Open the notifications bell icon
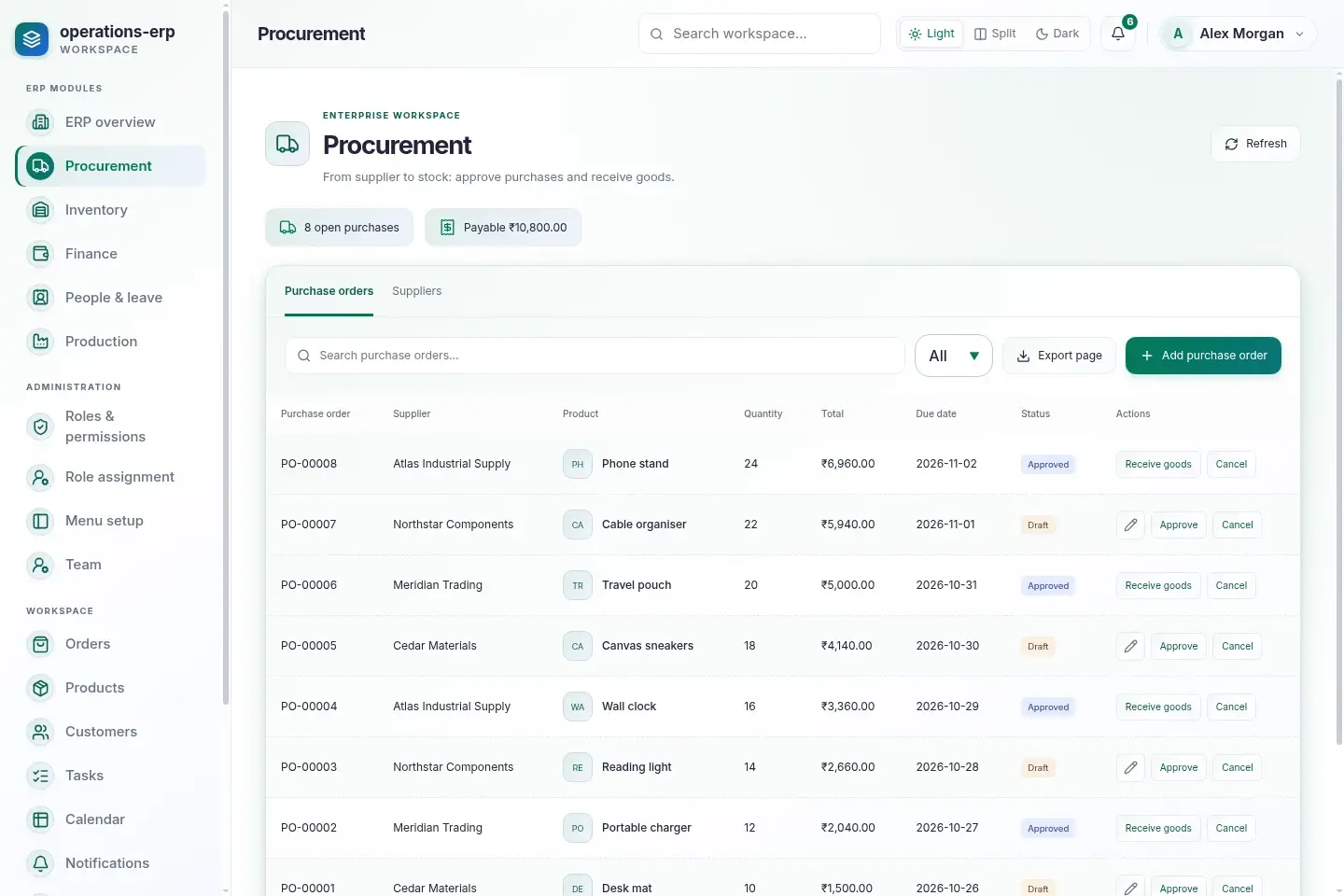This screenshot has width=1344, height=896. coord(1118,34)
